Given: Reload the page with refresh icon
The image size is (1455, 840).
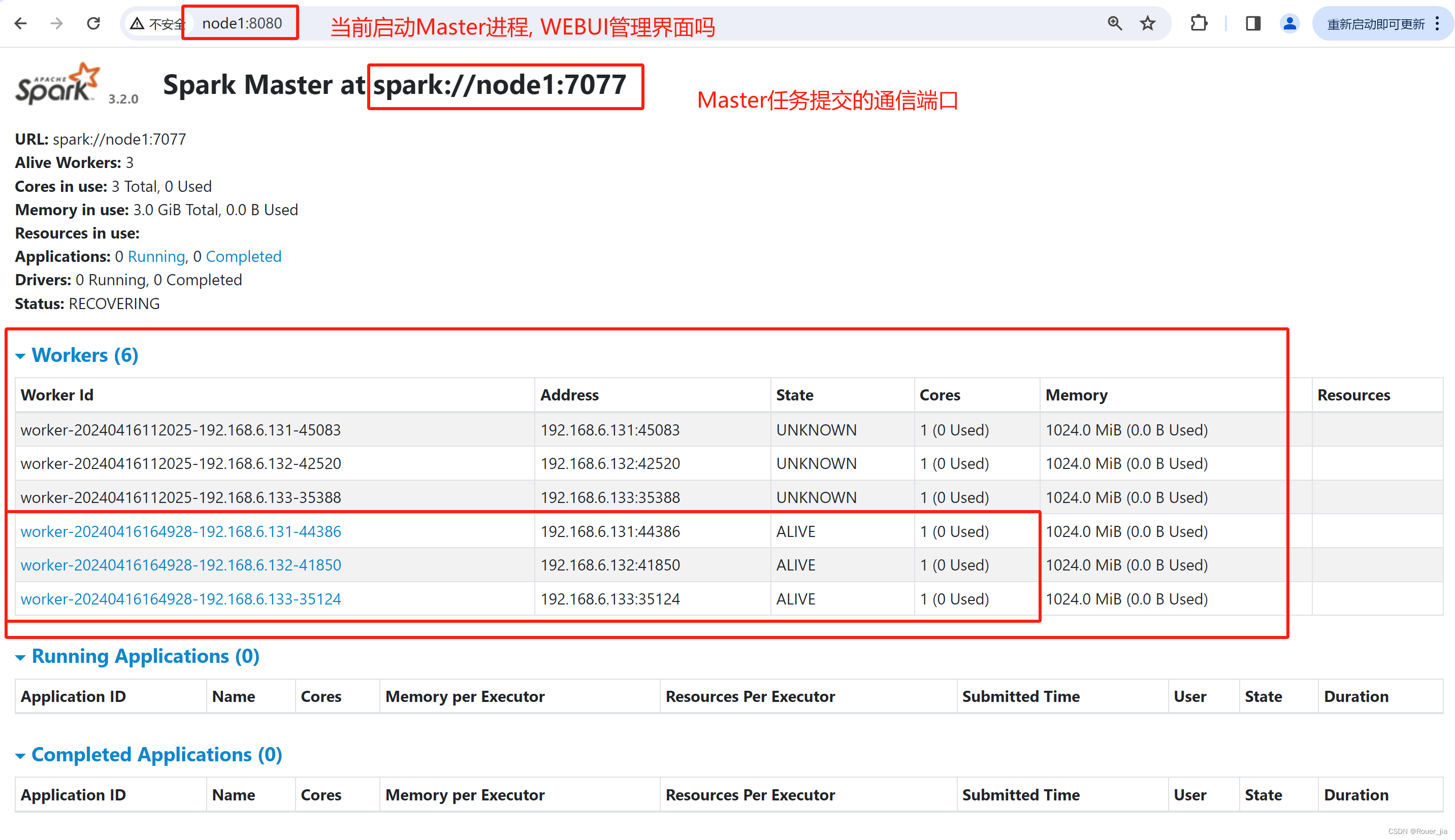Looking at the screenshot, I should pos(93,24).
